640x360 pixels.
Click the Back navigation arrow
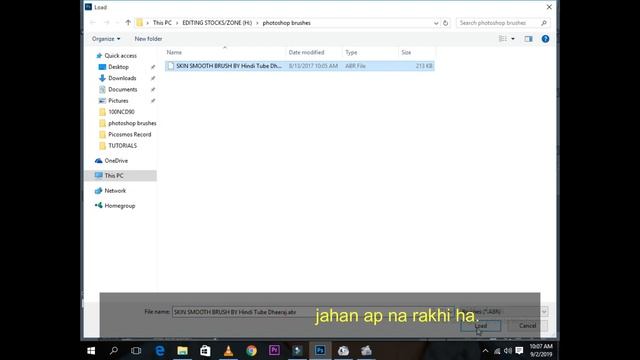point(93,23)
